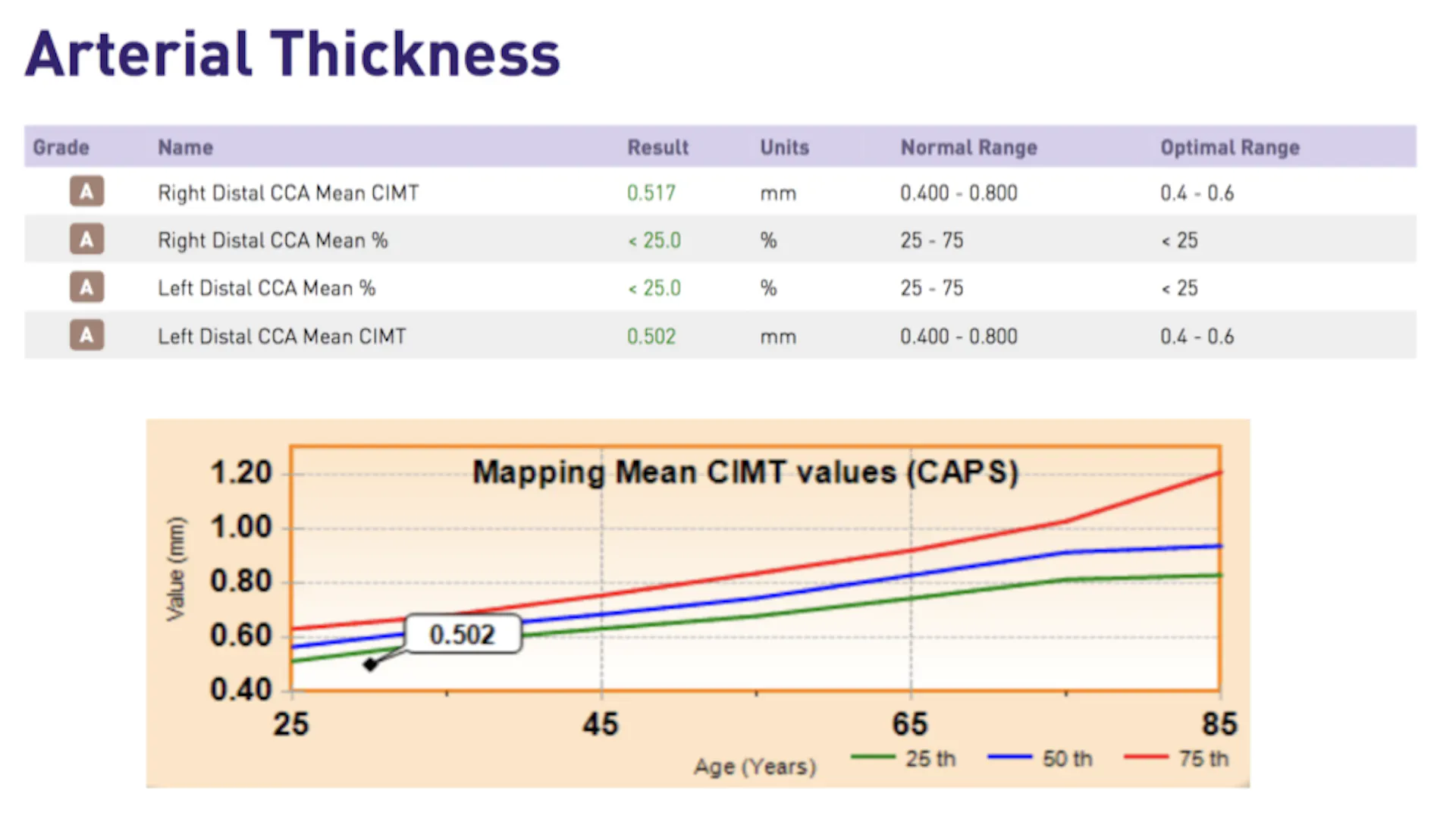Click the Optimal Range column header
Screen dimensions: 1456x825
(1229, 147)
